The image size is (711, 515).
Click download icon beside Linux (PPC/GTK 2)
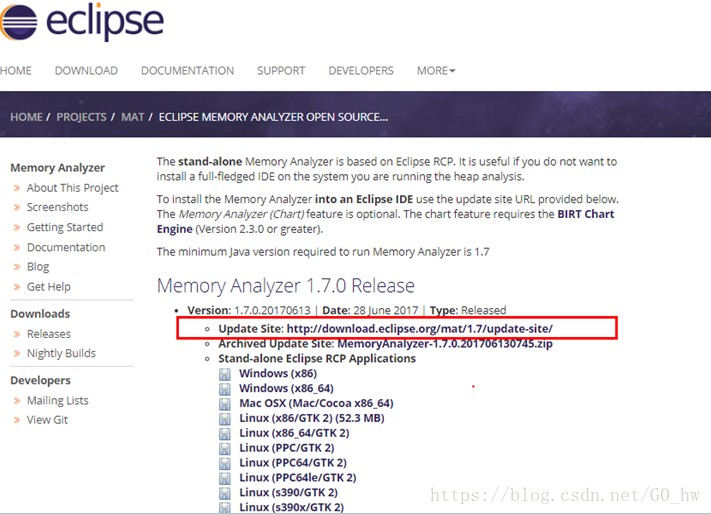pos(224,449)
